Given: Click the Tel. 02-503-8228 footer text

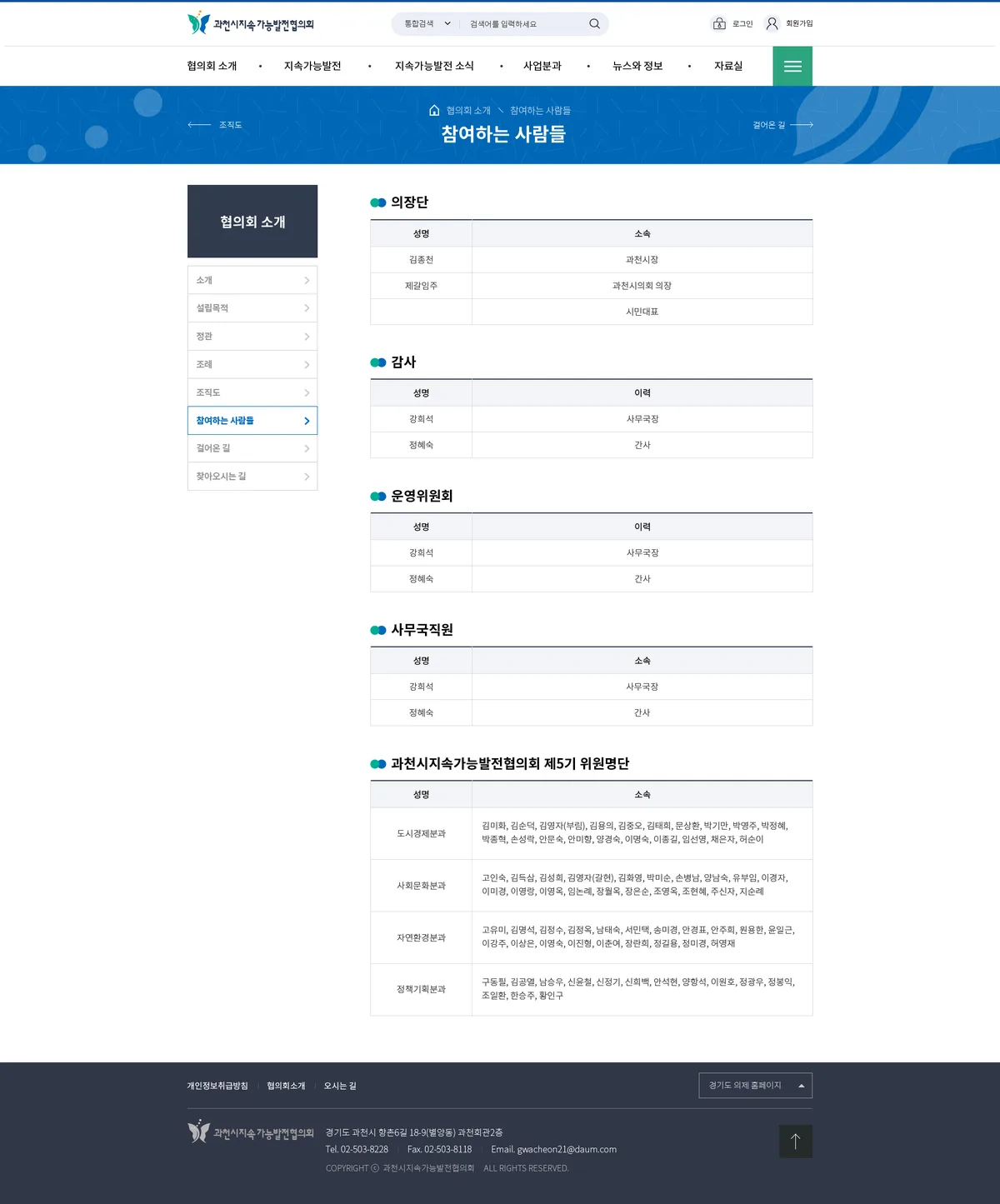Looking at the screenshot, I should 357,1150.
